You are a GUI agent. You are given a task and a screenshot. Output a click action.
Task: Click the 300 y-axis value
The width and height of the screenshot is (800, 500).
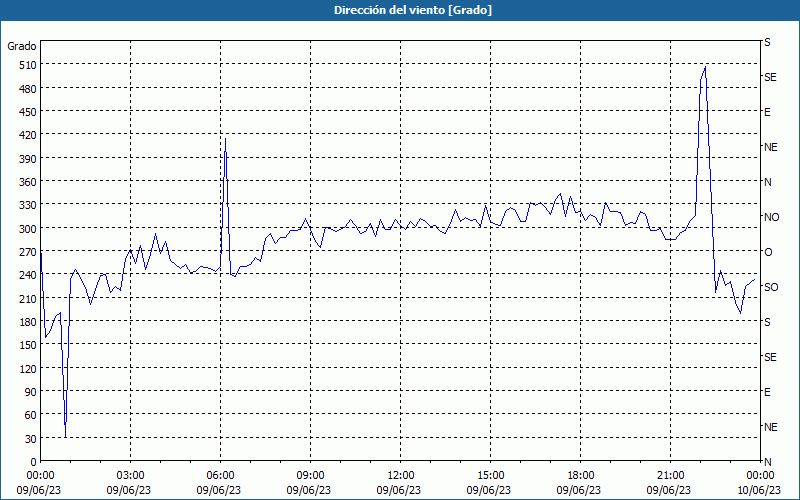(27, 229)
